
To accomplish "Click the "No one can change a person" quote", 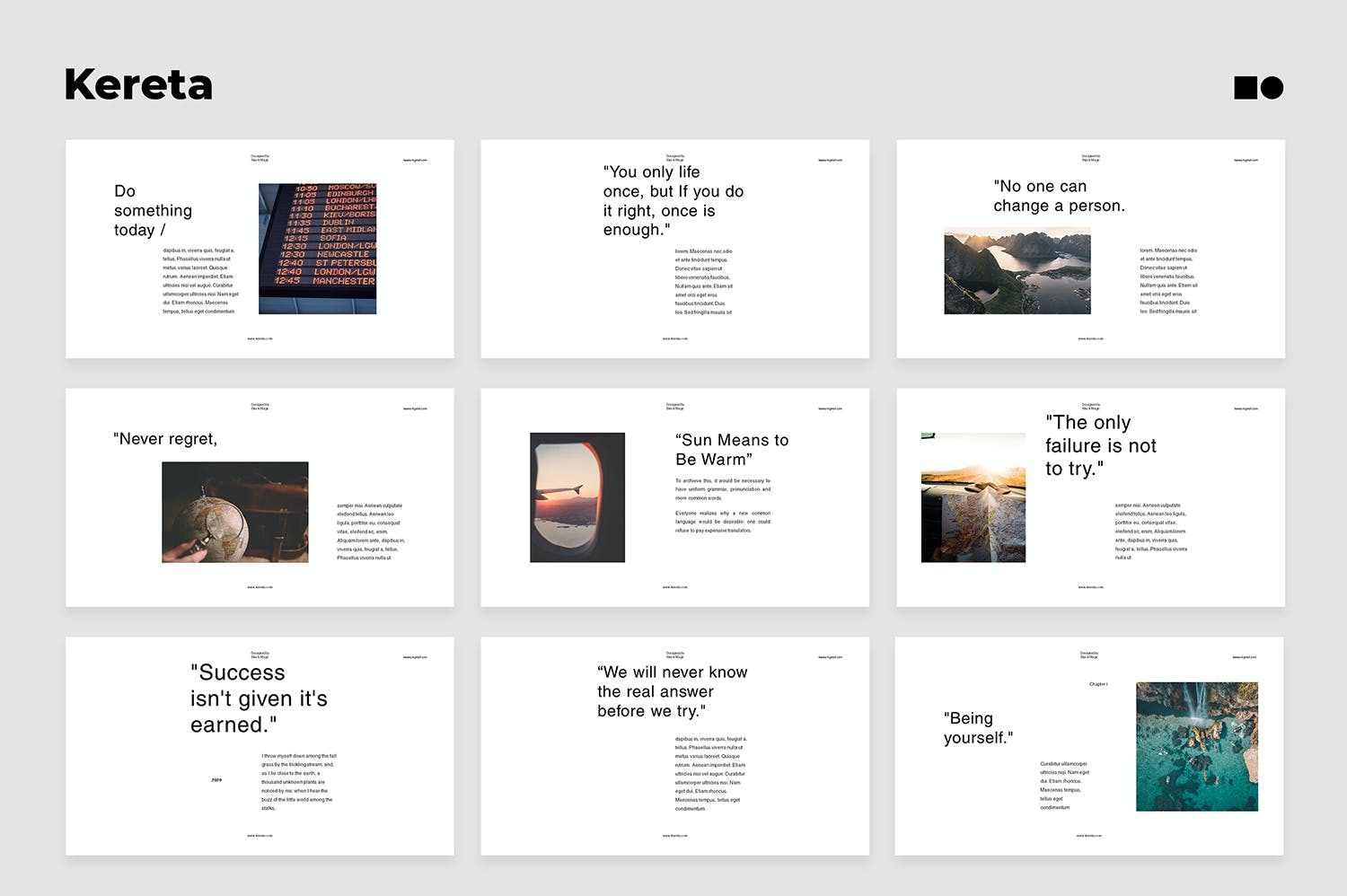I will coord(1059,196).
